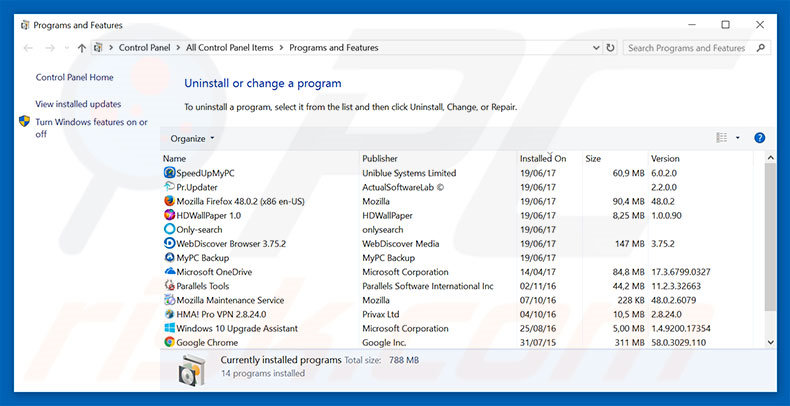Image resolution: width=790 pixels, height=406 pixels.
Task: Click the Parallels Tools icon
Action: (x=169, y=286)
